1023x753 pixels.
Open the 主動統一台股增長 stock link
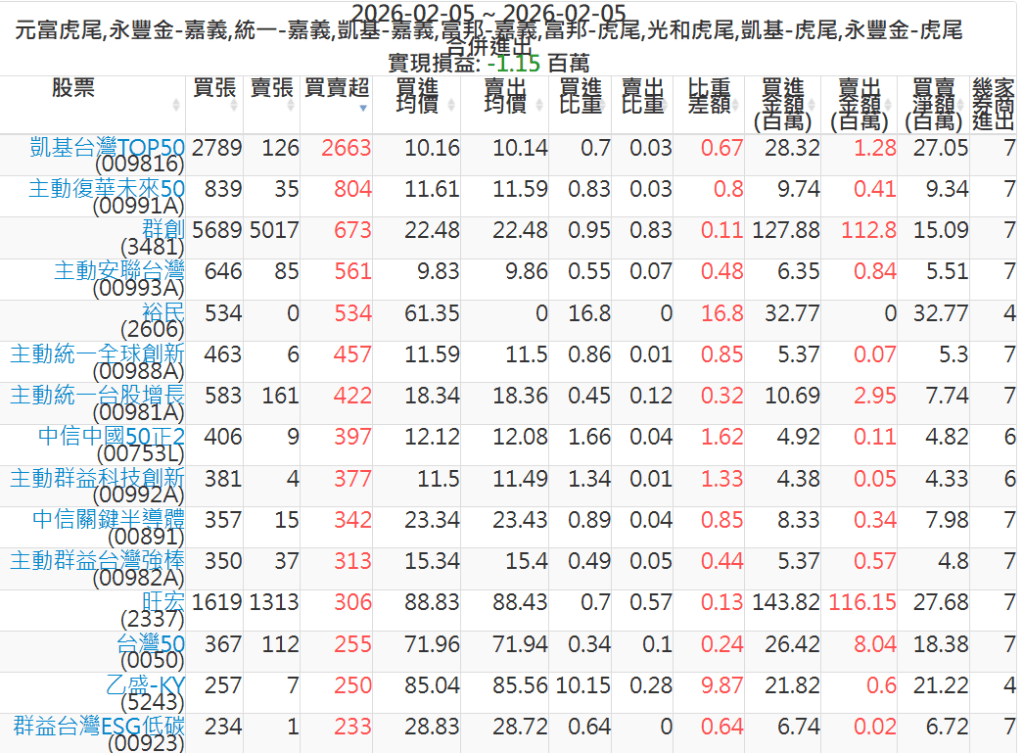click(98, 395)
